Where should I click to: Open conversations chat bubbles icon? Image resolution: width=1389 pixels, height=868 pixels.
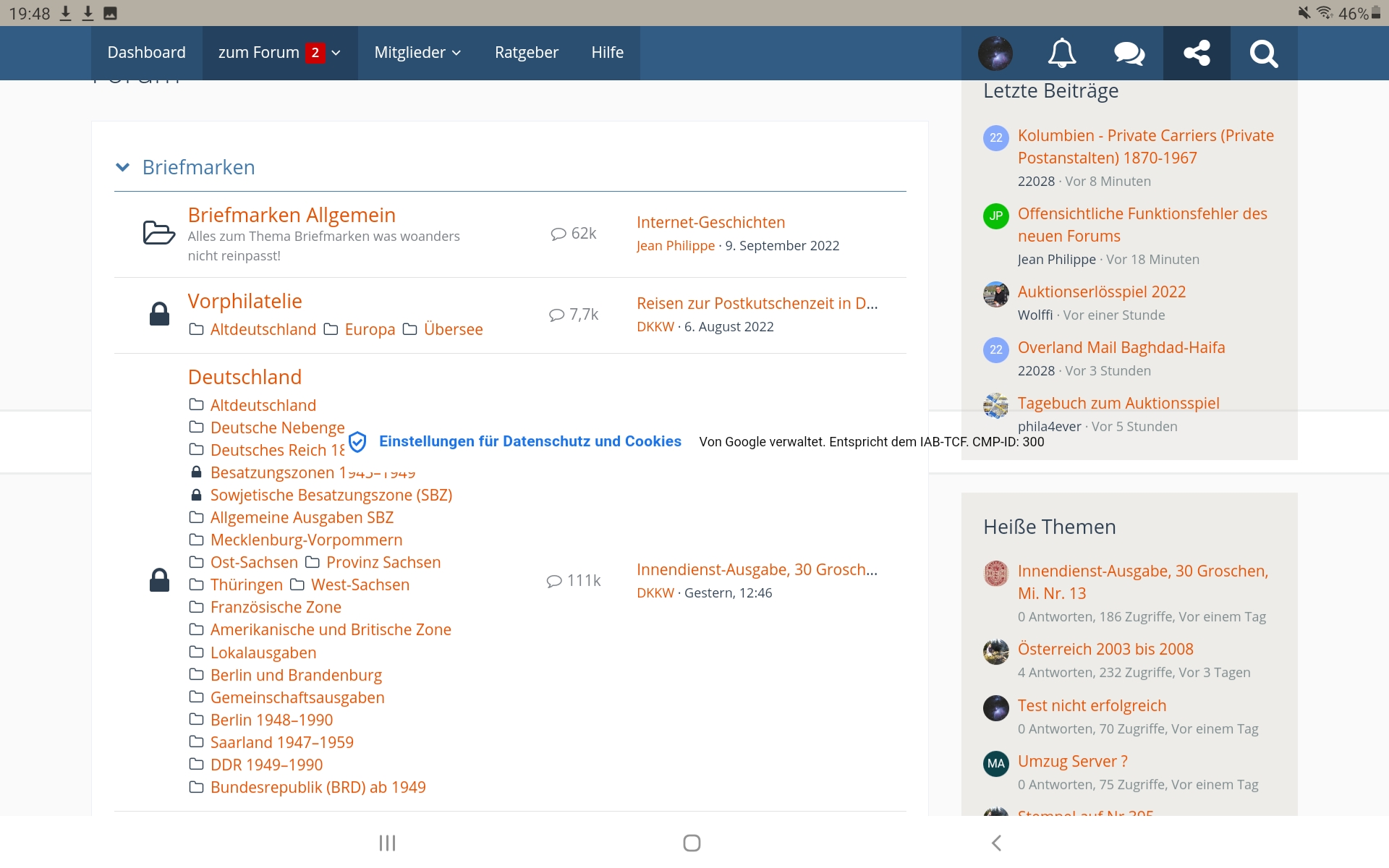tap(1129, 53)
